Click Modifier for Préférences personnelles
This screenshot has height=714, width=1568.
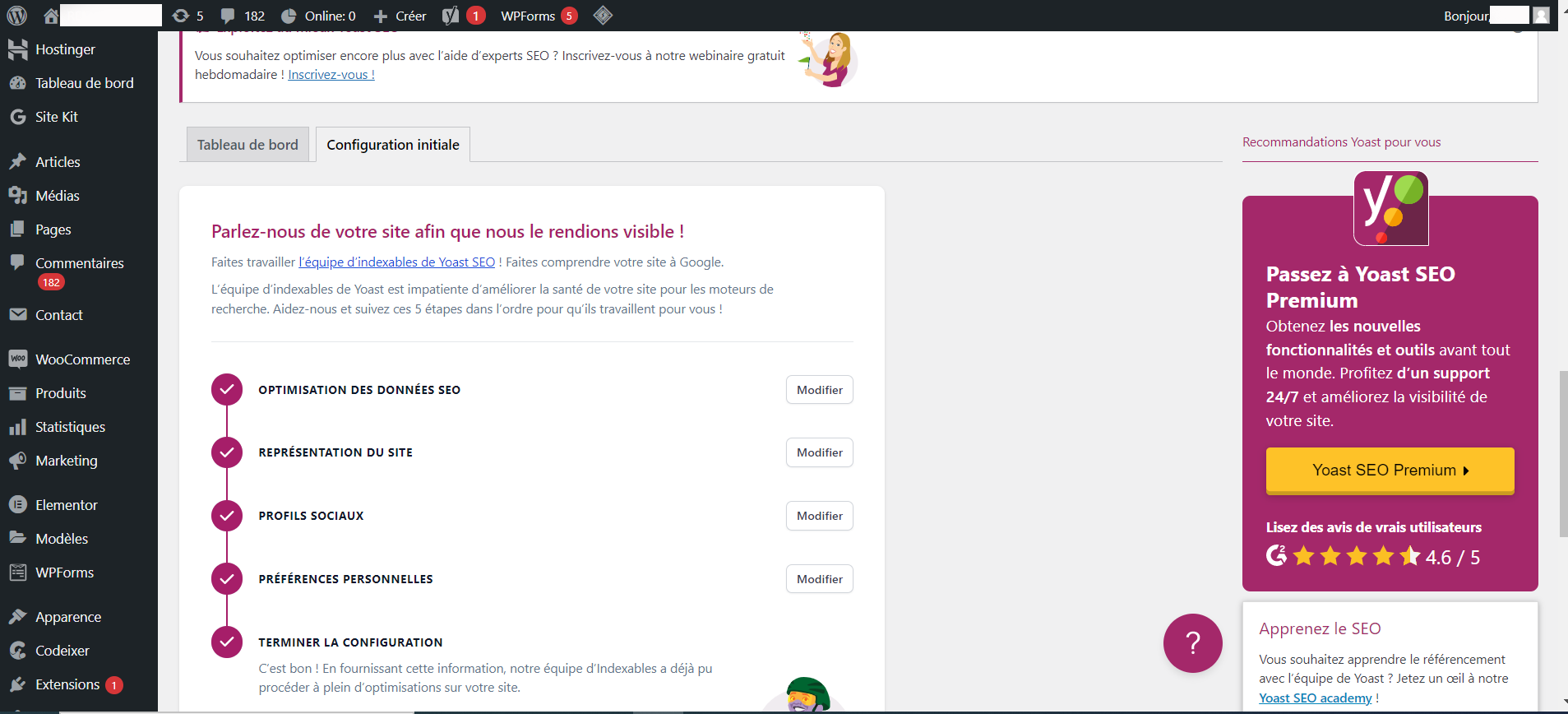coord(820,579)
